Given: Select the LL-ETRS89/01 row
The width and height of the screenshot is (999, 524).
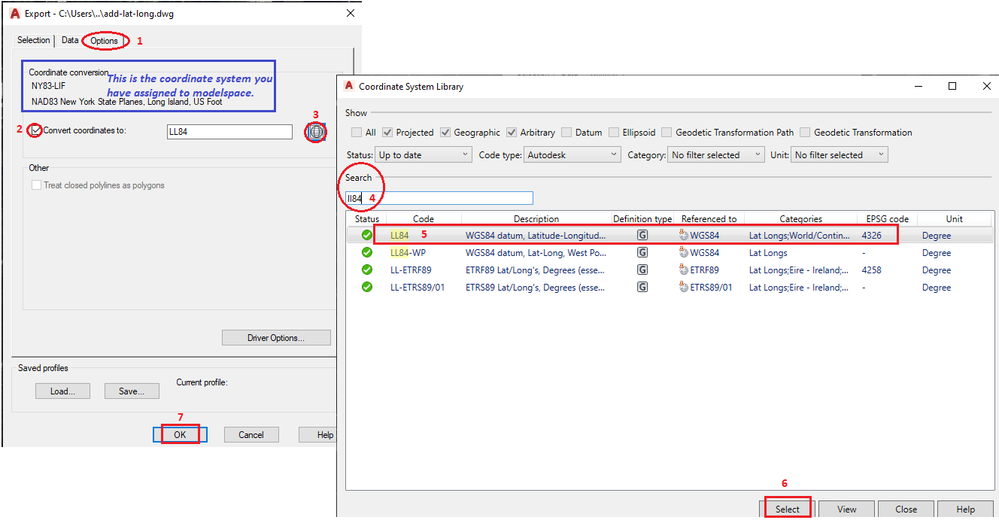Looking at the screenshot, I should (669, 287).
